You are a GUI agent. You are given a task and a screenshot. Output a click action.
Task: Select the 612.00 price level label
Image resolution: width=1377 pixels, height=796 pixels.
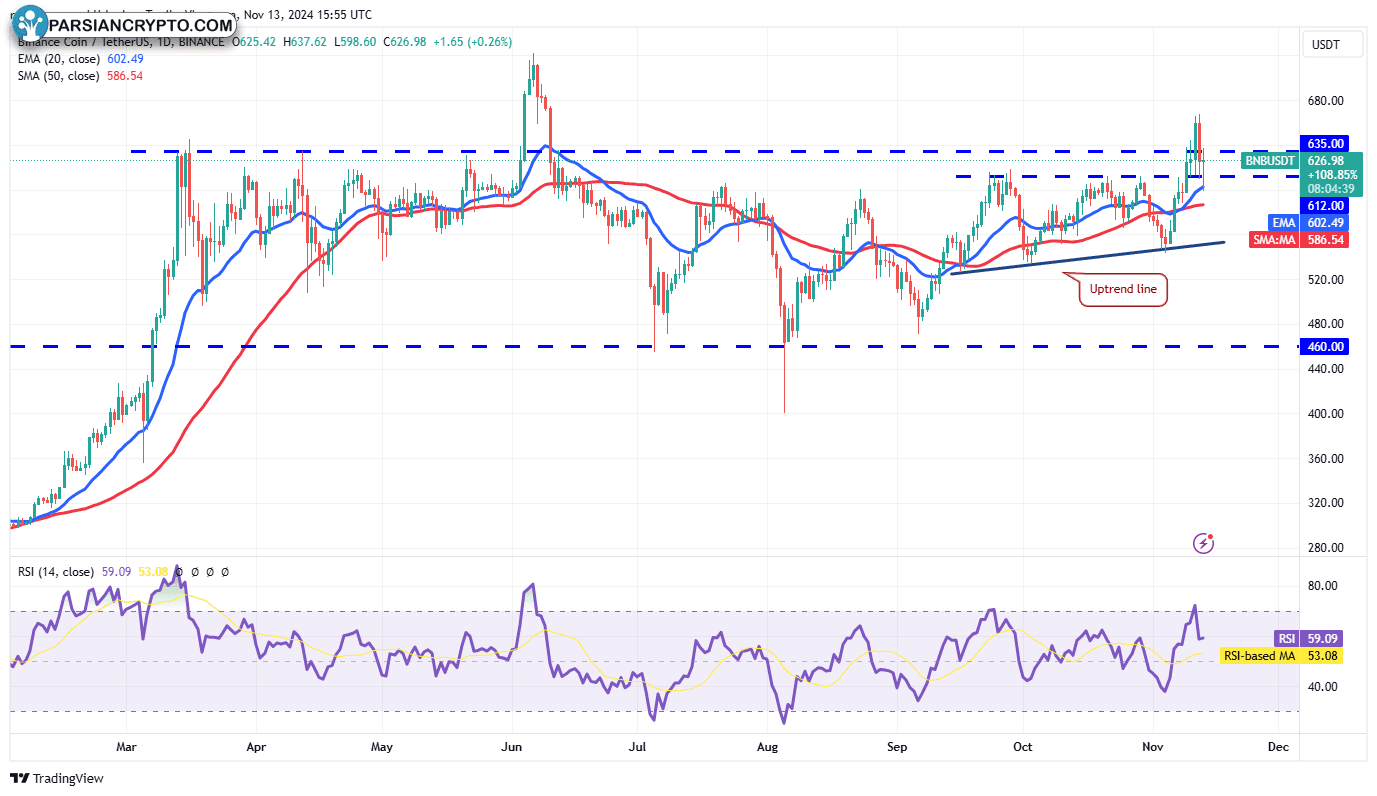(x=1324, y=206)
